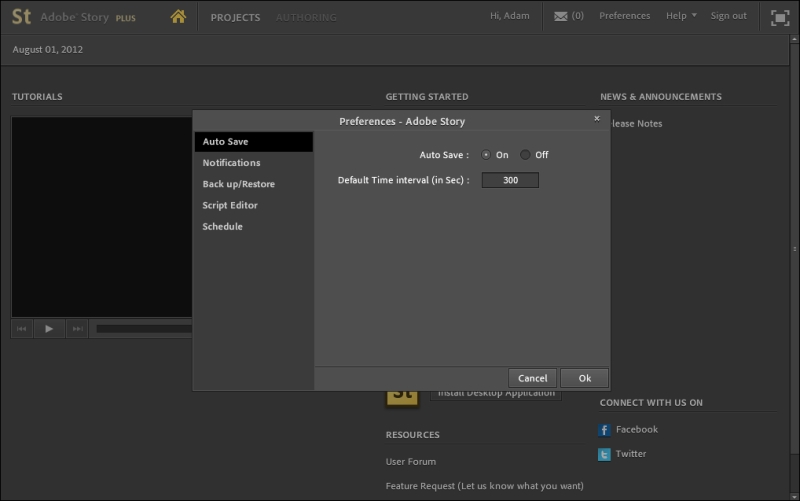800x501 pixels.
Task: Play the tutorial video
Action: 49,329
